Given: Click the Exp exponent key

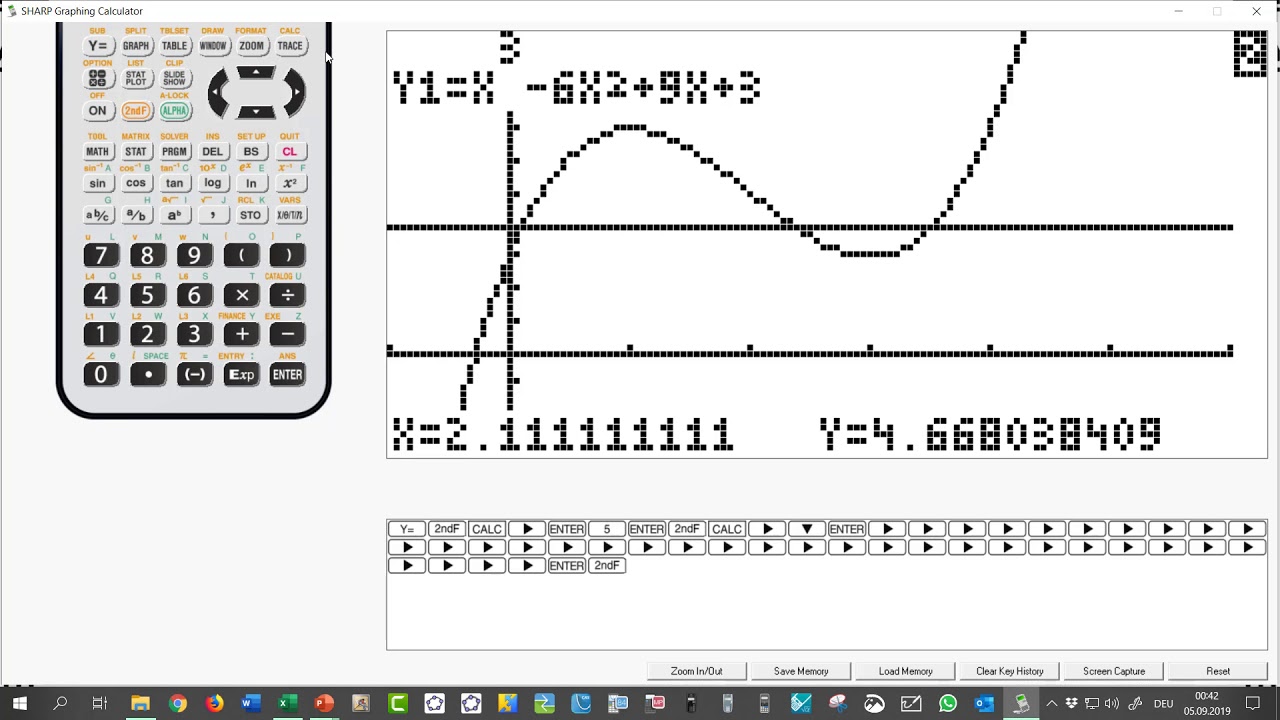Looking at the screenshot, I should click(242, 375).
